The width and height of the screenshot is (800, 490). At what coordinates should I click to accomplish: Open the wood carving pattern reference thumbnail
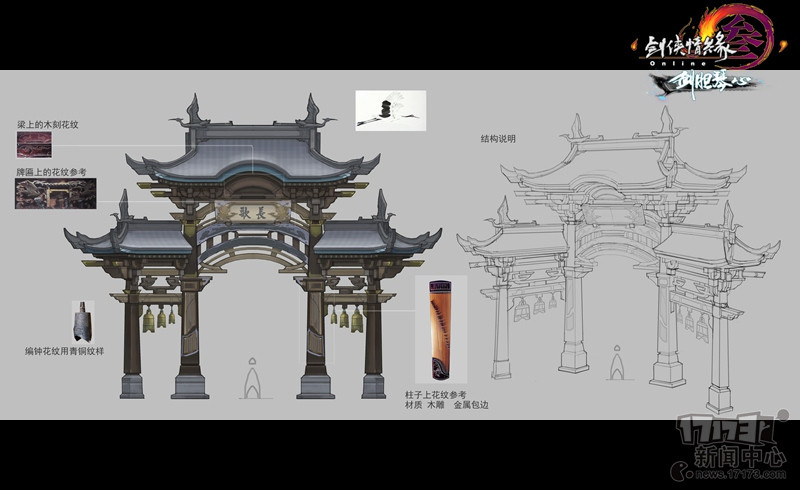(34, 144)
